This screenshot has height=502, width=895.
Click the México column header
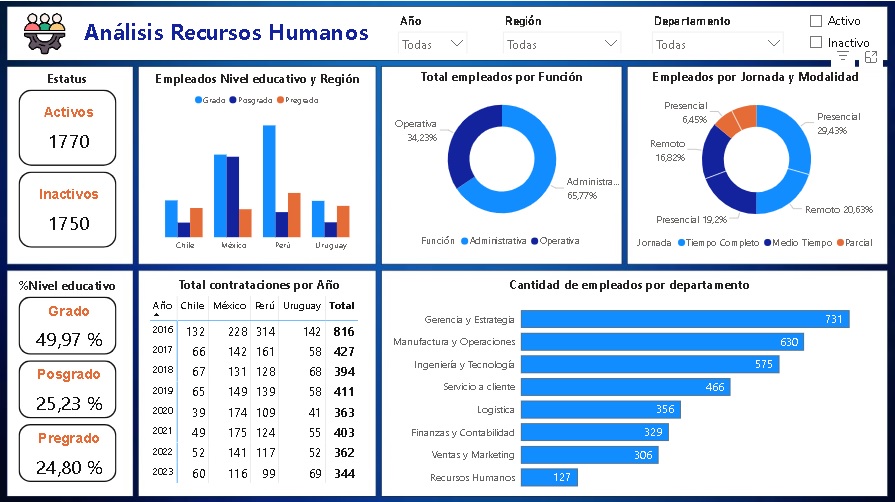click(229, 306)
